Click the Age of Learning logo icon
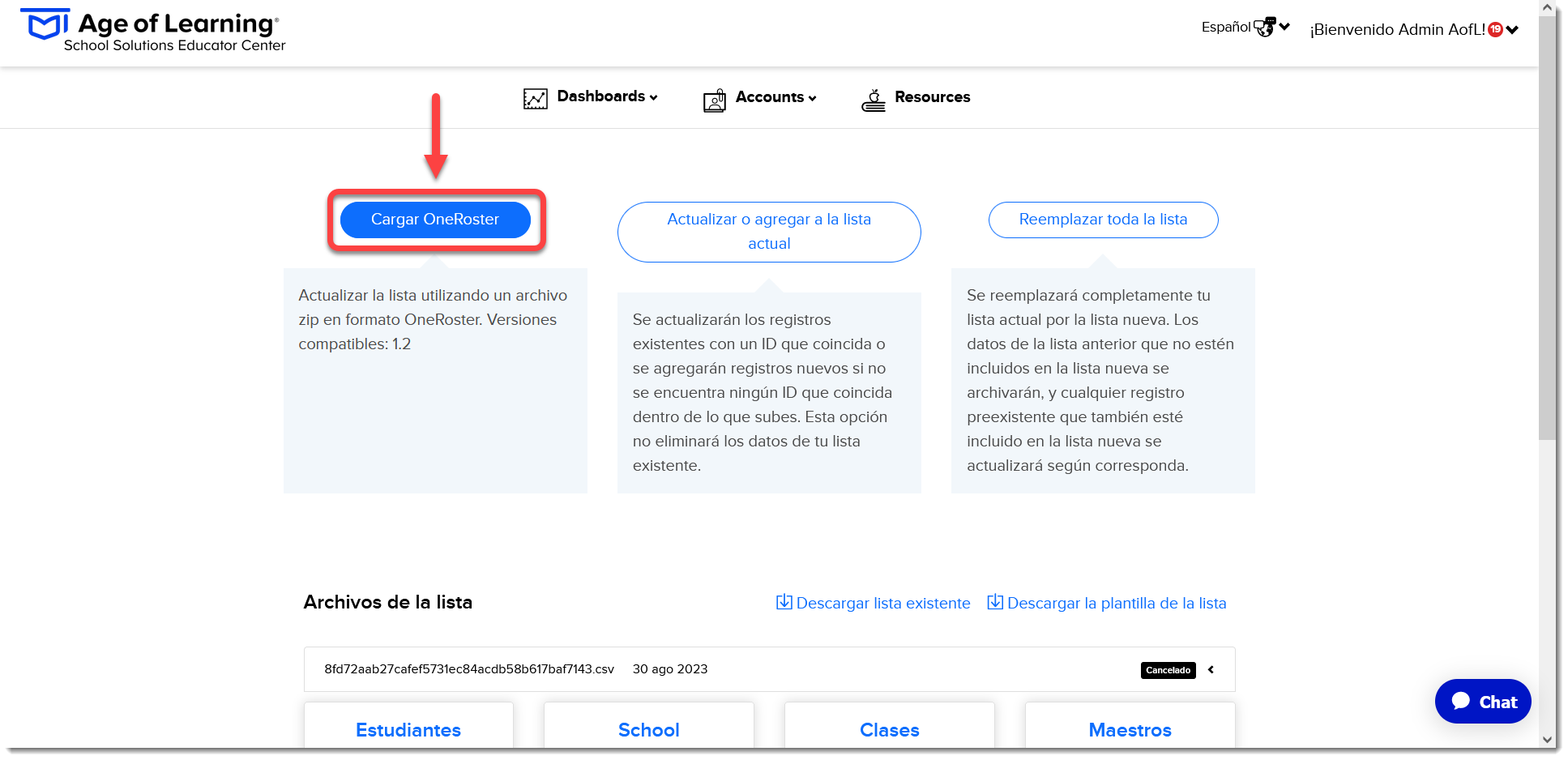Screen dimensions: 1568x760 click(45, 24)
